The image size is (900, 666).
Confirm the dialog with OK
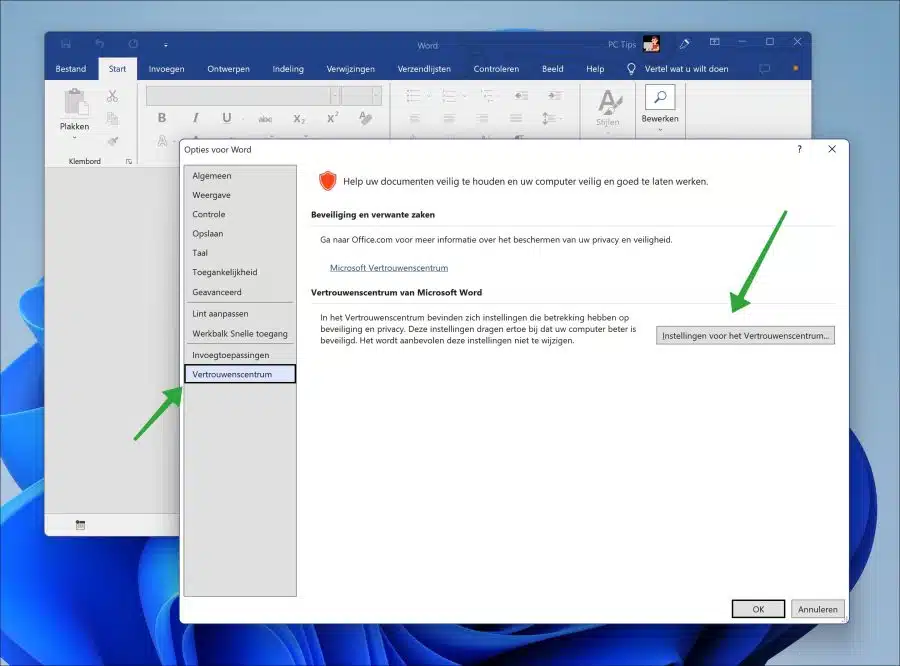coord(758,609)
